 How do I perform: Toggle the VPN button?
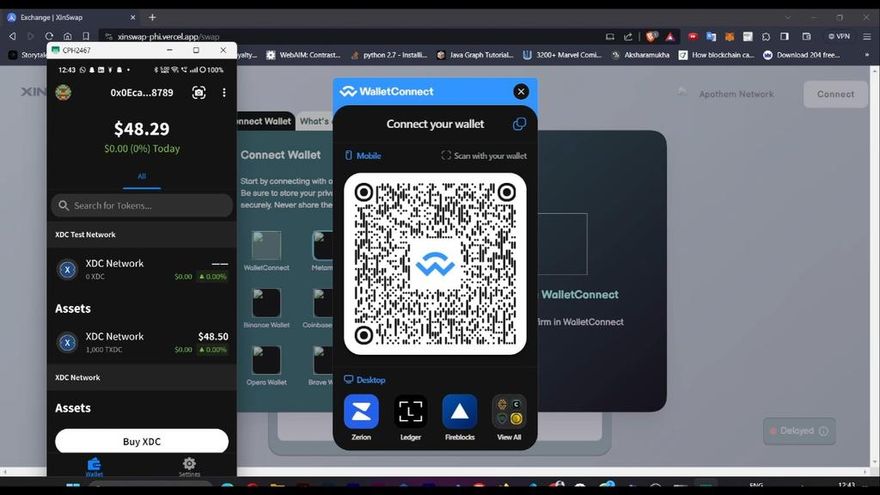click(839, 36)
